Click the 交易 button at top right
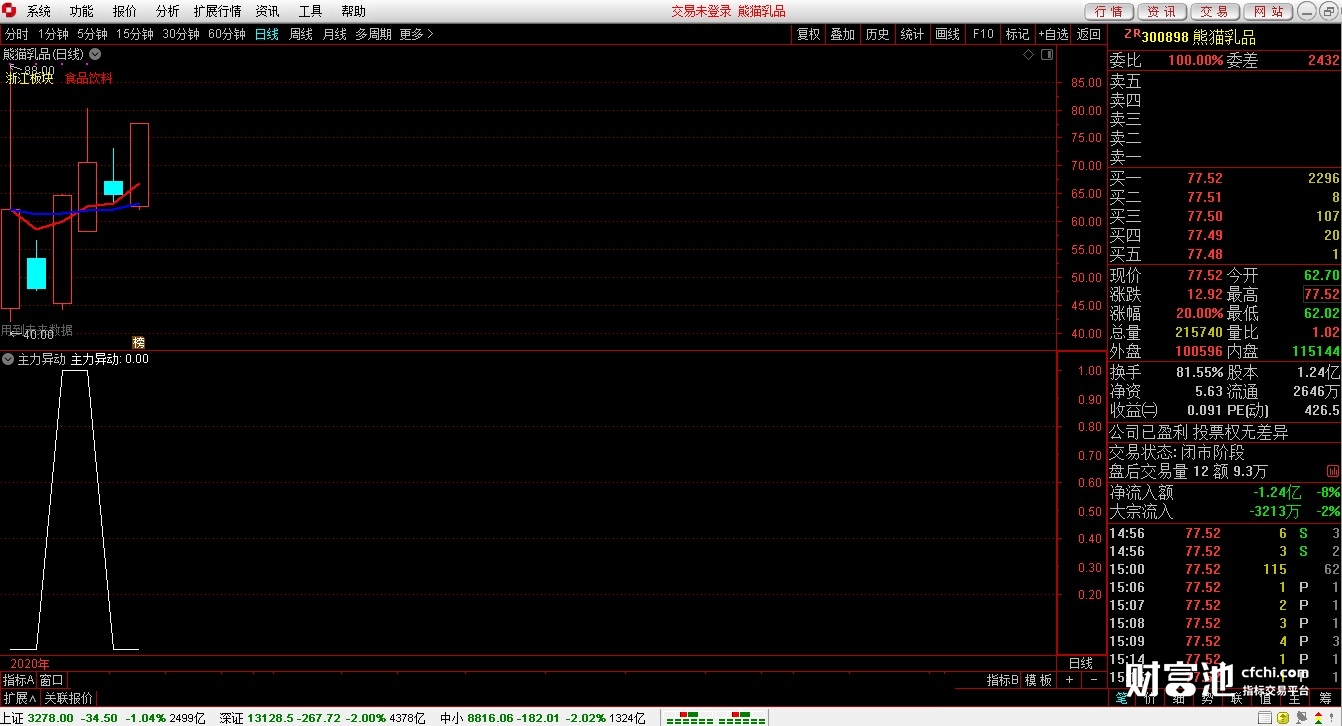Image resolution: width=1342 pixels, height=726 pixels. tap(1215, 11)
